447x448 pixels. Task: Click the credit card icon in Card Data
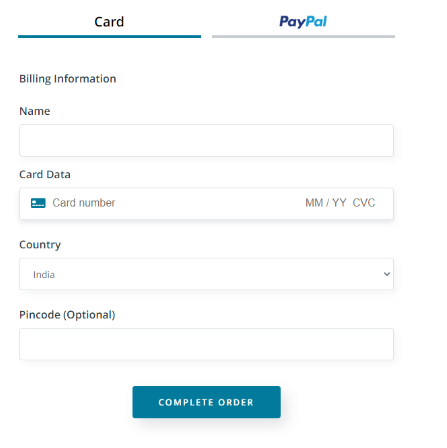pos(38,203)
